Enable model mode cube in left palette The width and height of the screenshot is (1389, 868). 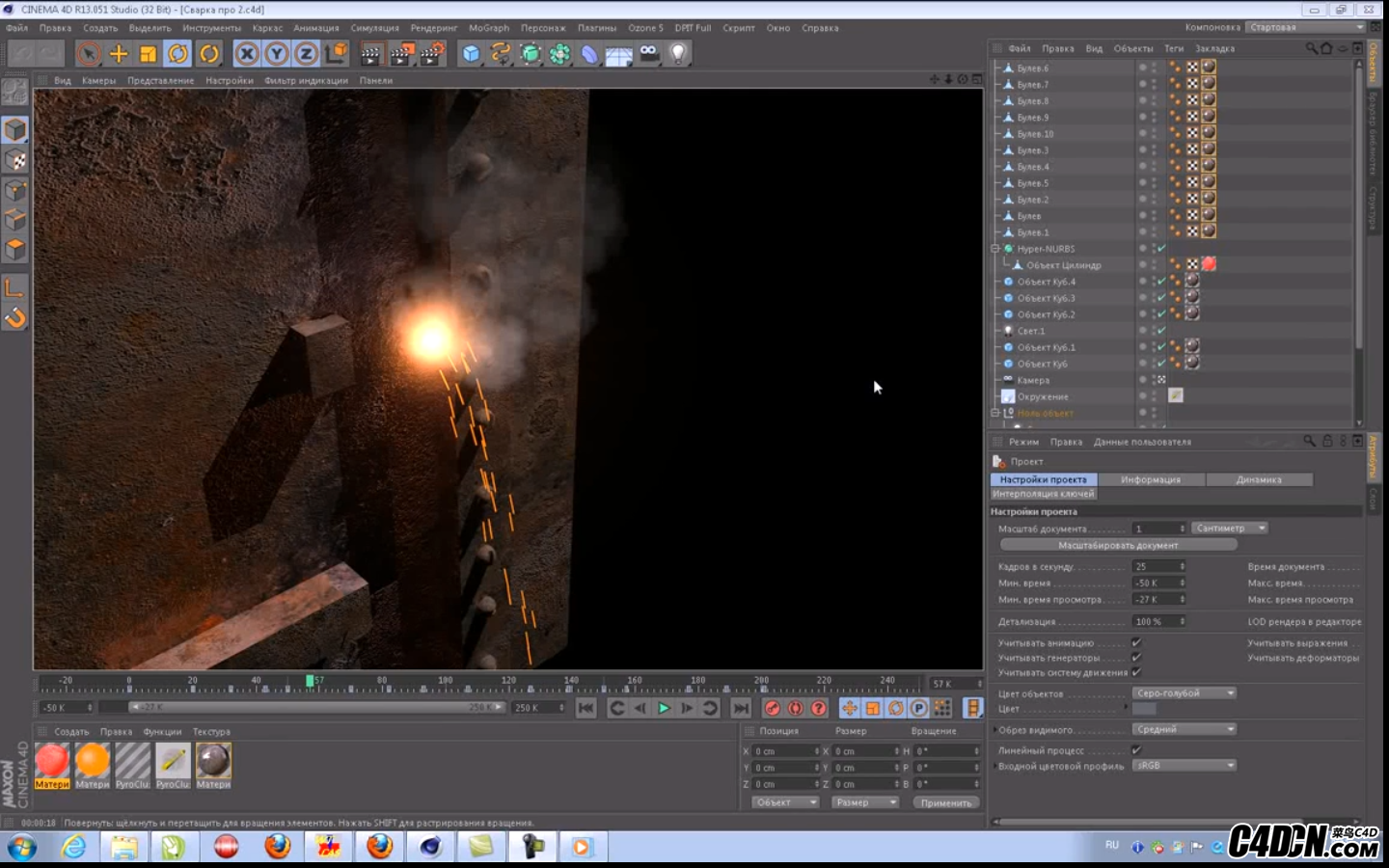(15, 129)
